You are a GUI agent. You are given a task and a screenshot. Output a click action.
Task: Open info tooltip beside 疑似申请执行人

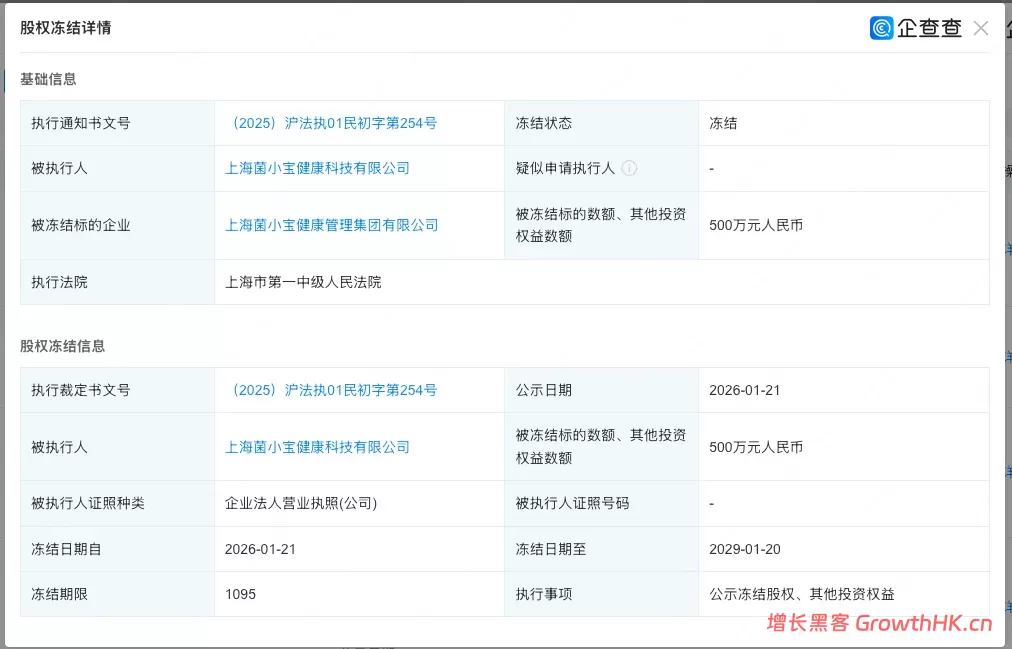(629, 168)
